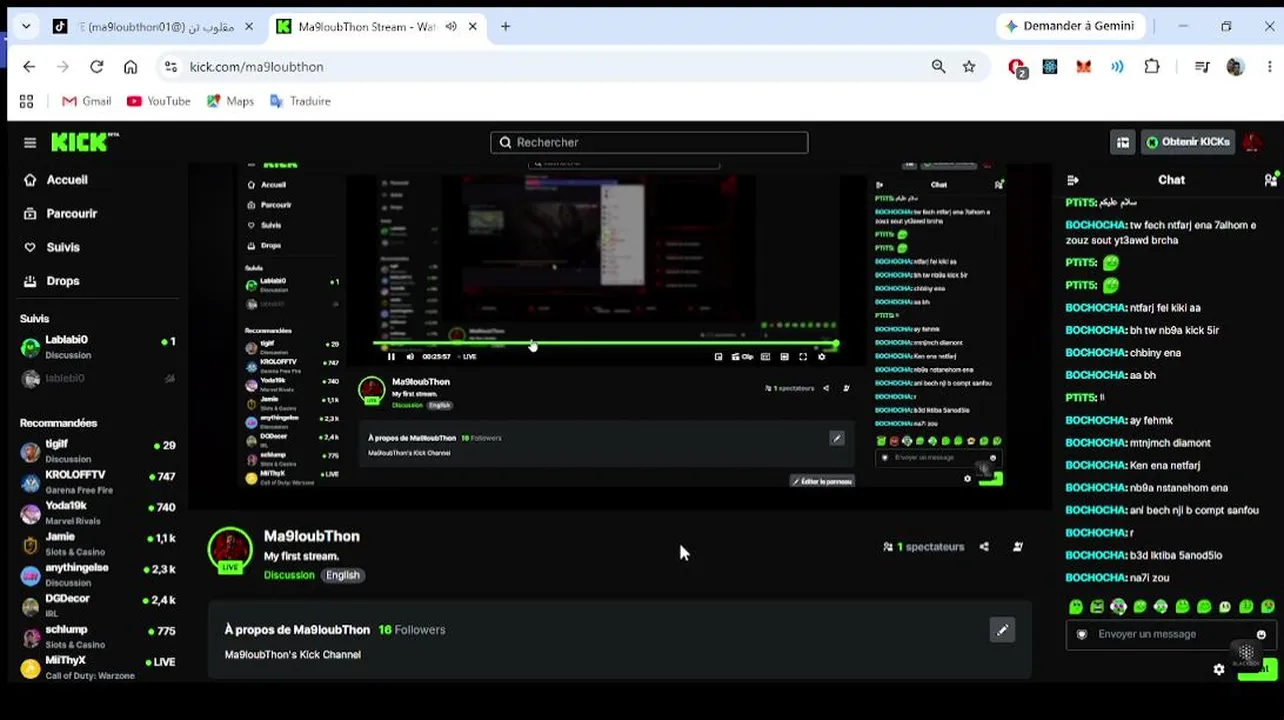Image resolution: width=1284 pixels, height=720 pixels.
Task: Open the browser media controls
Action: click(1202, 67)
